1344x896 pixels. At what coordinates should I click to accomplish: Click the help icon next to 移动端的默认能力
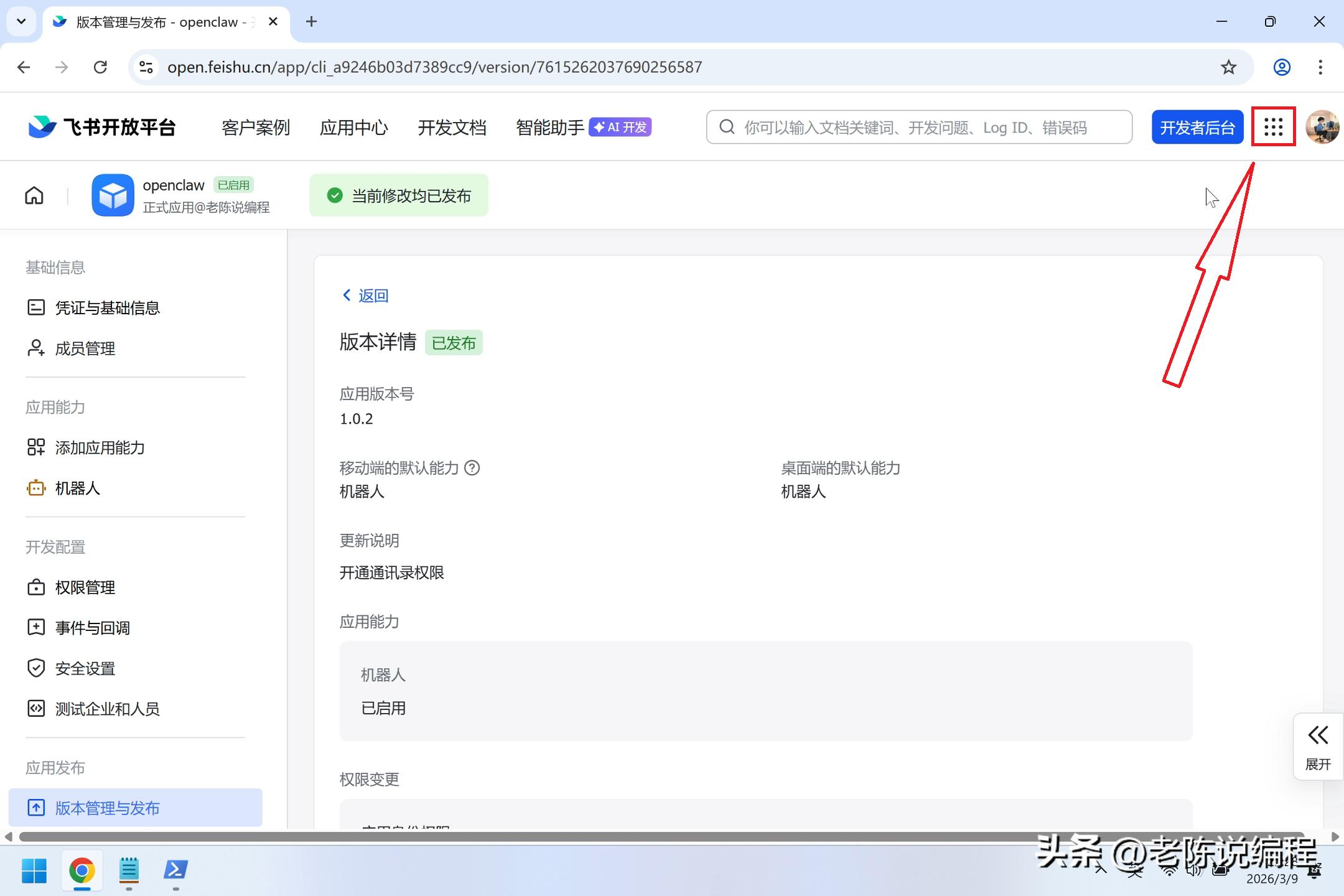tap(472, 468)
